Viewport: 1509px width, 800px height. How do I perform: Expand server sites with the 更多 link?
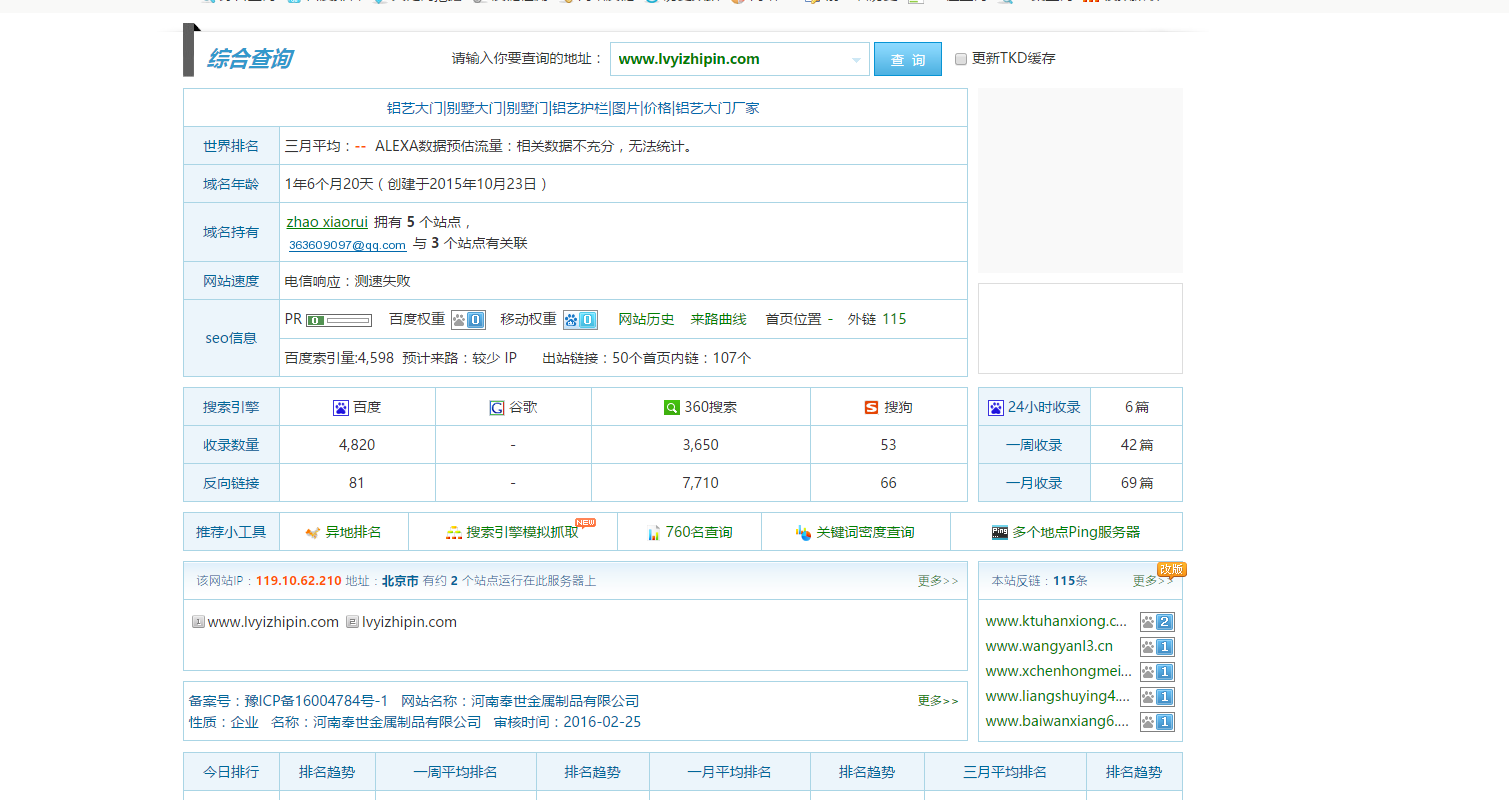point(937,581)
